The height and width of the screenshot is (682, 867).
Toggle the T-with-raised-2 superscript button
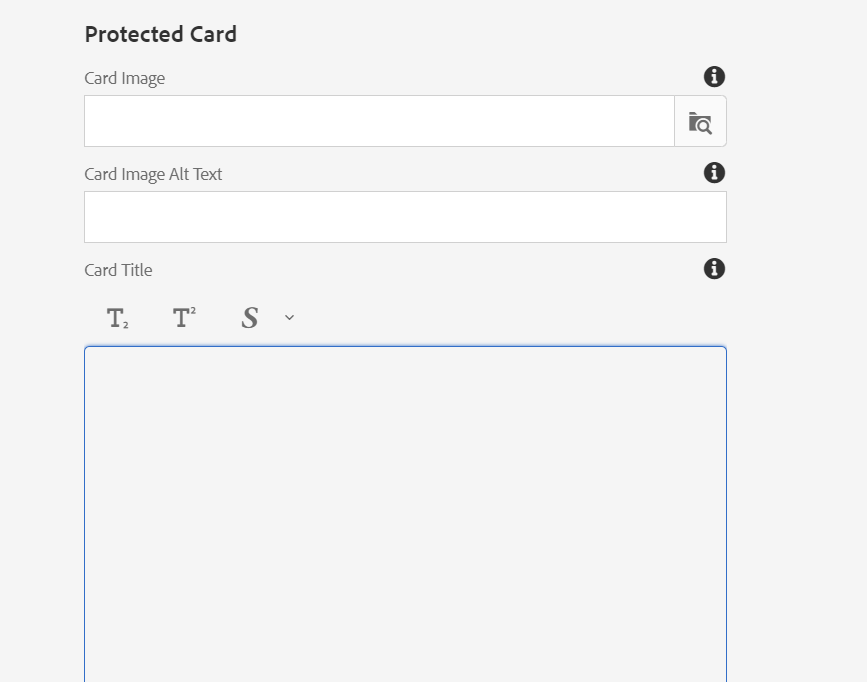tap(184, 318)
